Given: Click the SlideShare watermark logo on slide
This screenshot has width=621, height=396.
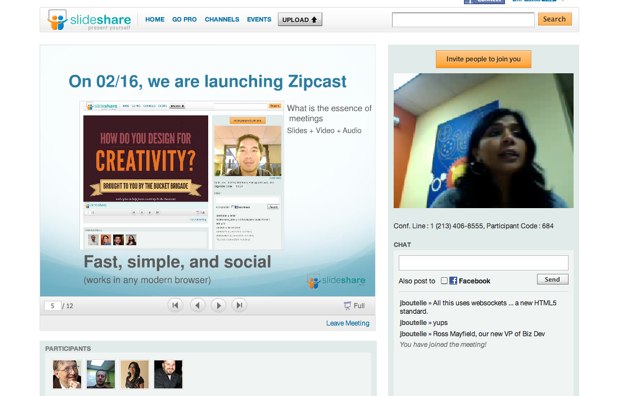Looking at the screenshot, I should [336, 281].
